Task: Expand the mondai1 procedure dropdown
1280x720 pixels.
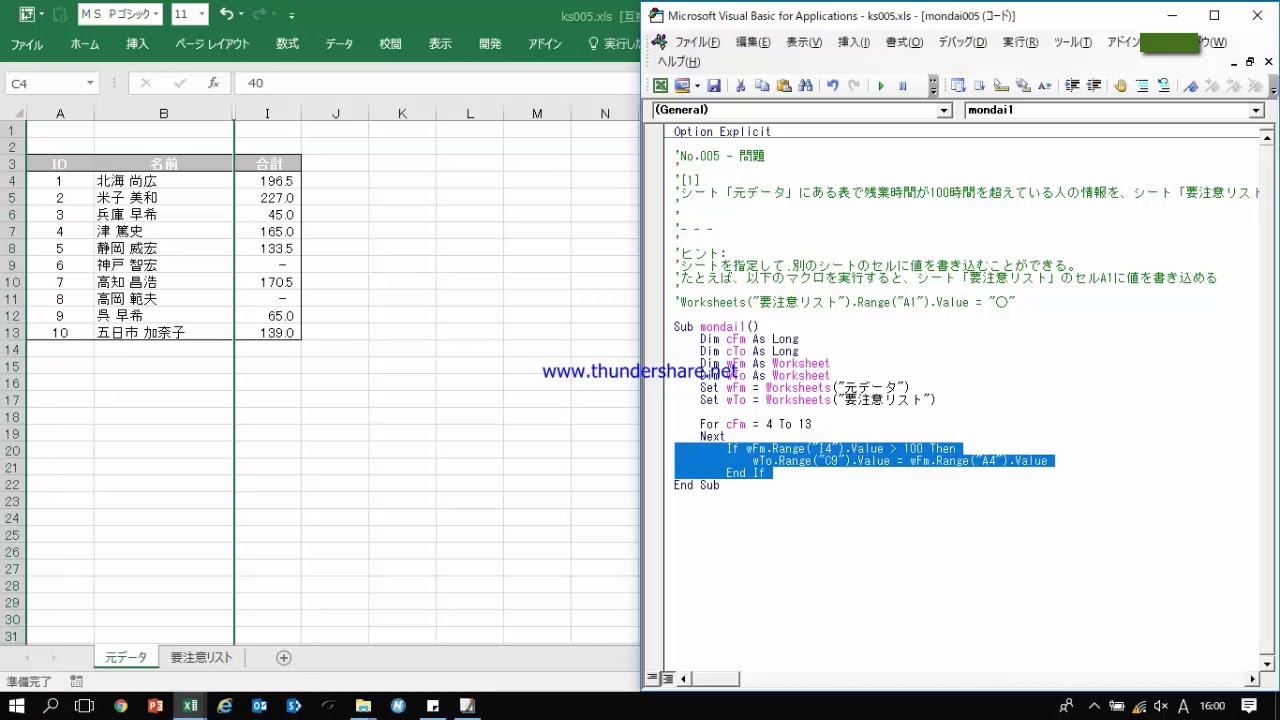Action: click(1257, 111)
